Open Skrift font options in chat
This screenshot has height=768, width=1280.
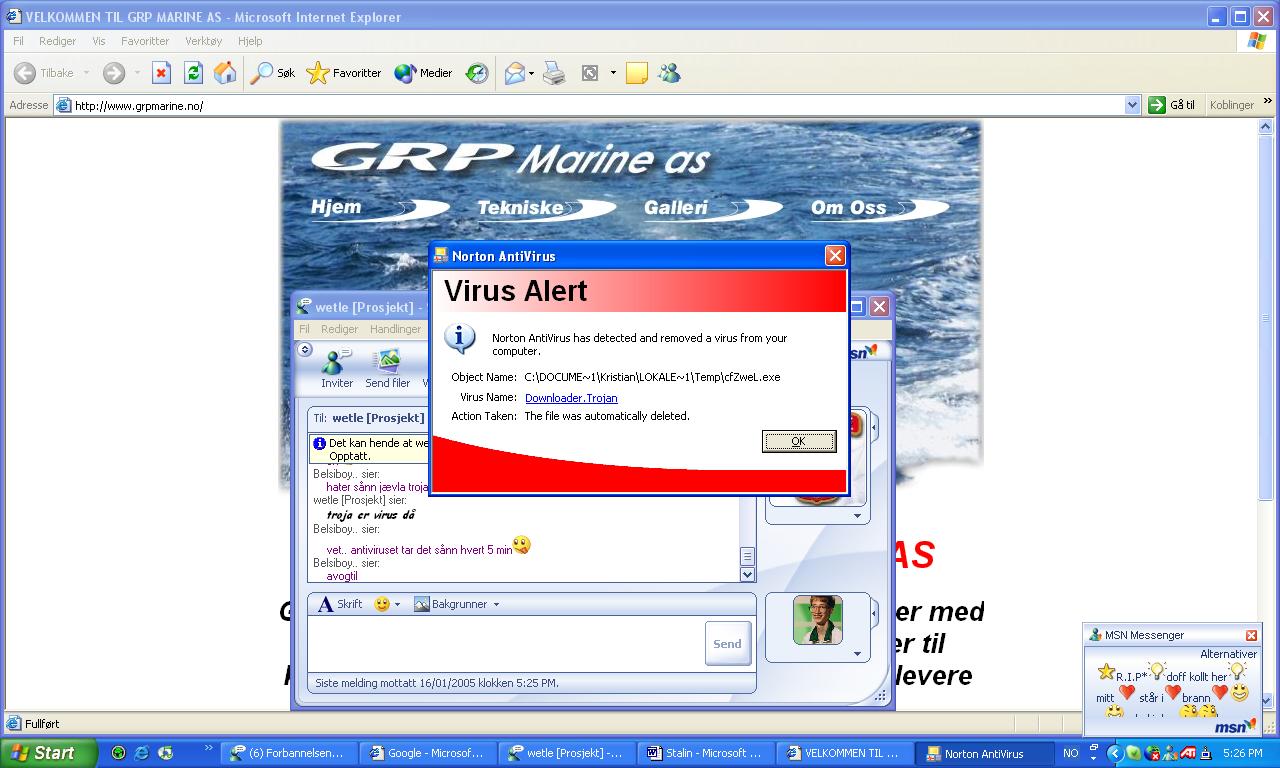(x=340, y=604)
